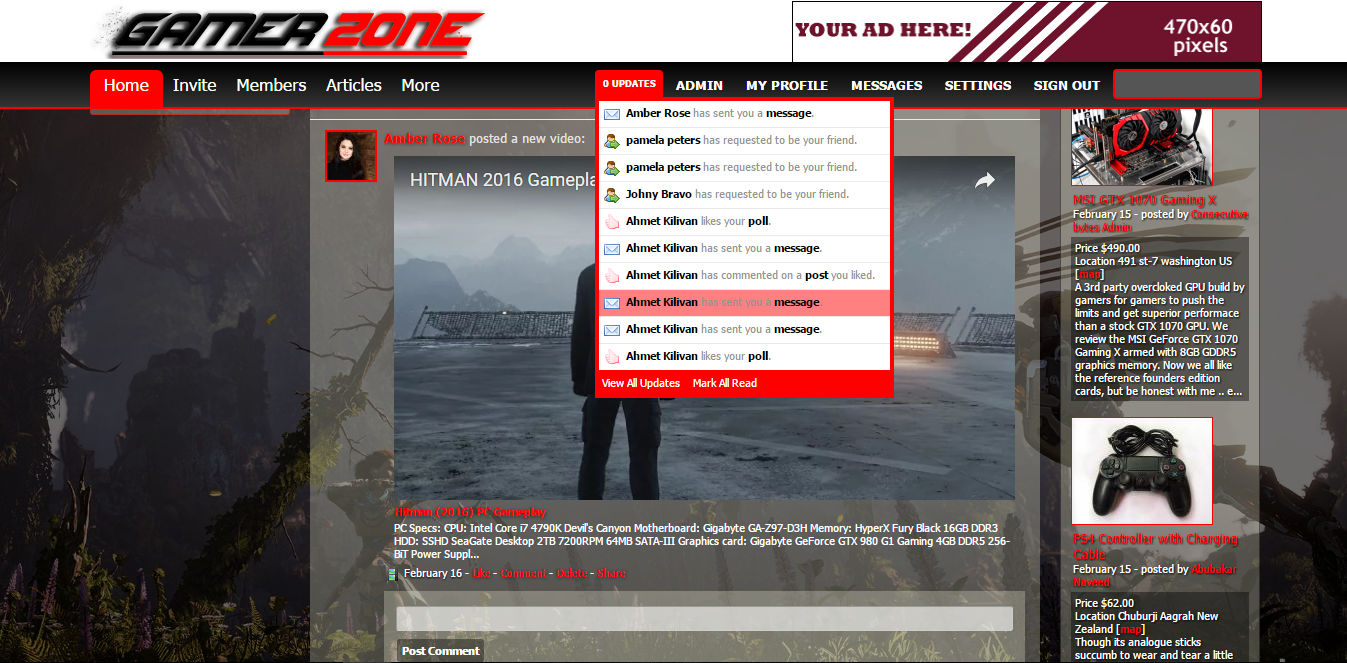Expand the More navigation menu
The image size is (1347, 663).
(420, 86)
